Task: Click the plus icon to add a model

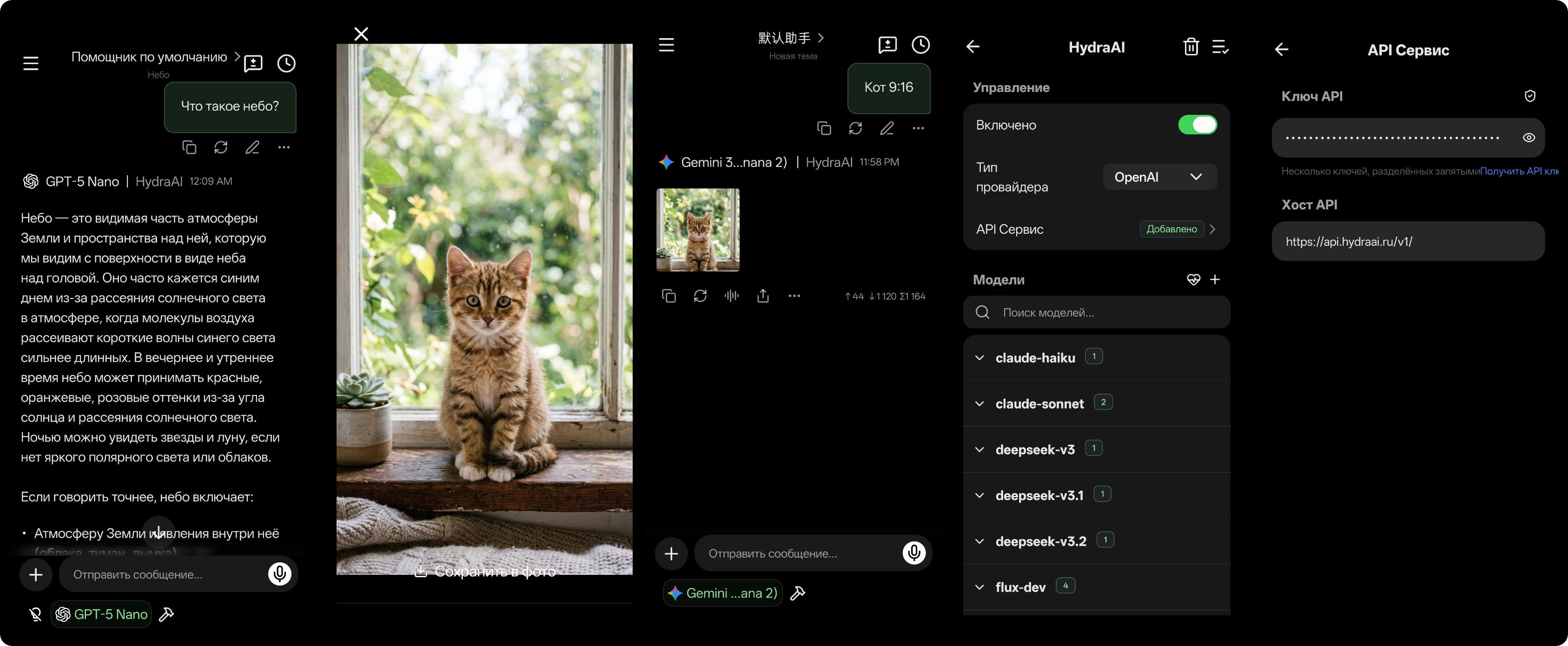Action: pos(1215,280)
